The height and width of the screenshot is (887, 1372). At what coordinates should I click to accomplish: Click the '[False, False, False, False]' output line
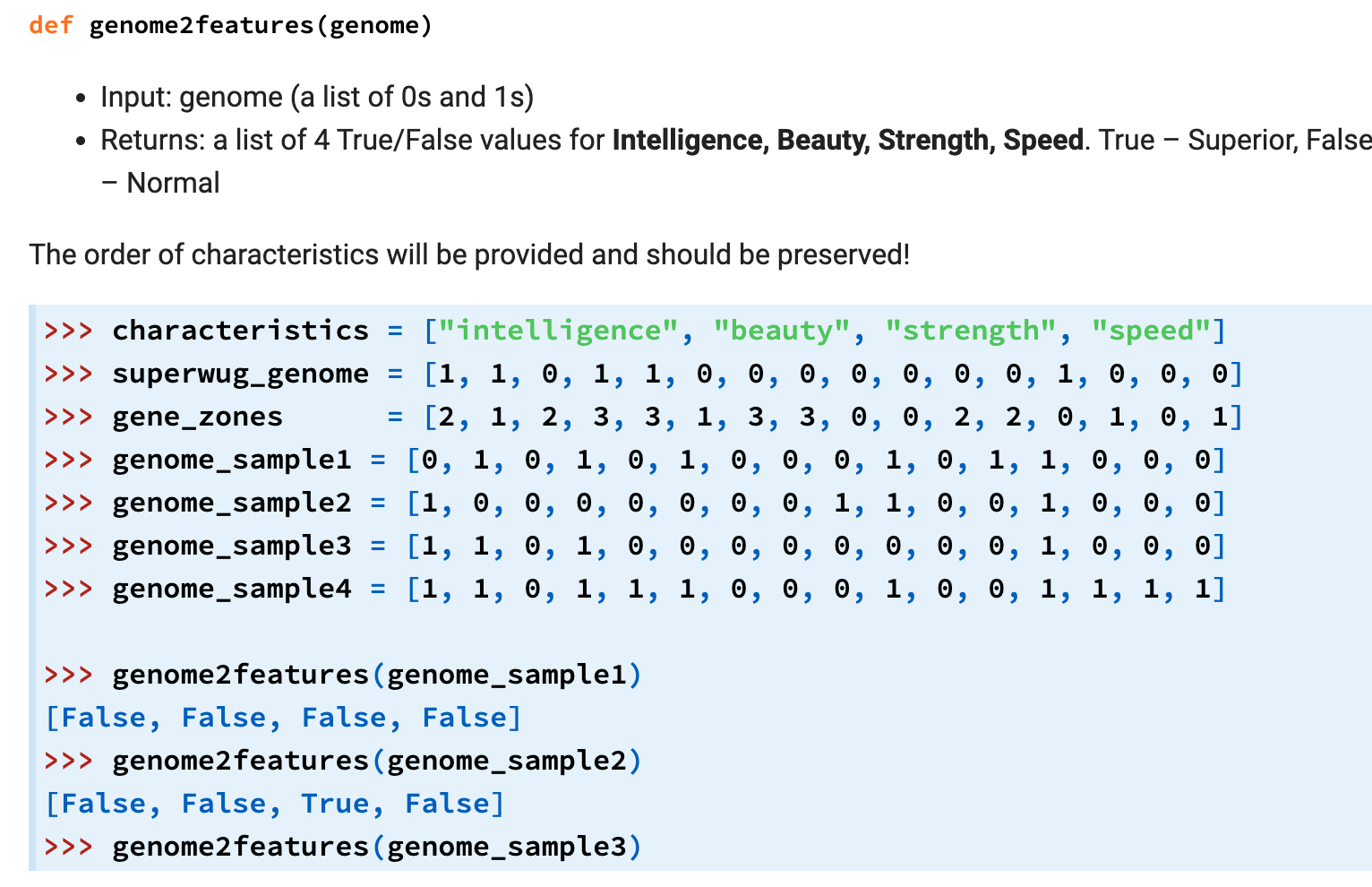coord(283,718)
